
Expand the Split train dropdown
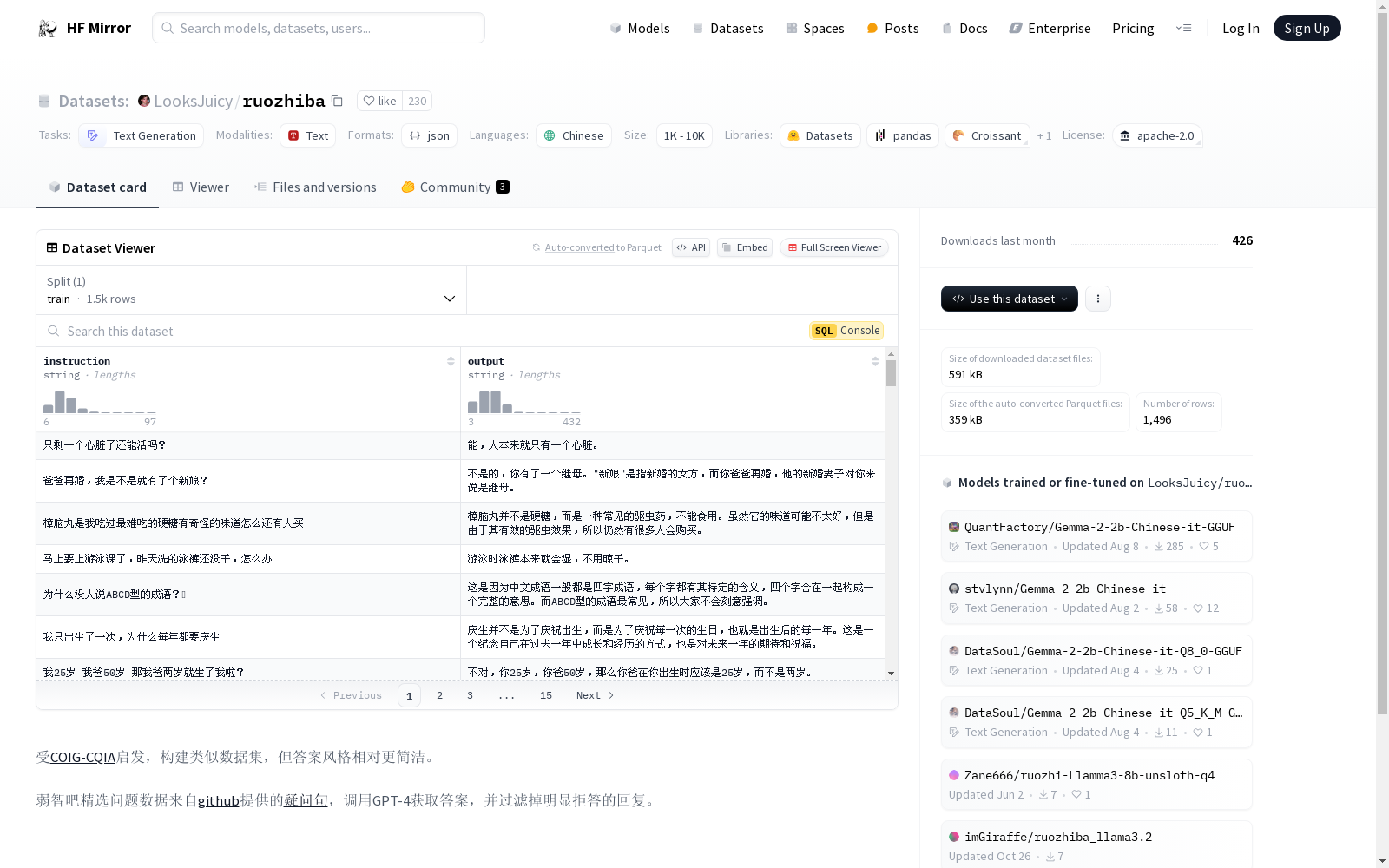tap(251, 290)
